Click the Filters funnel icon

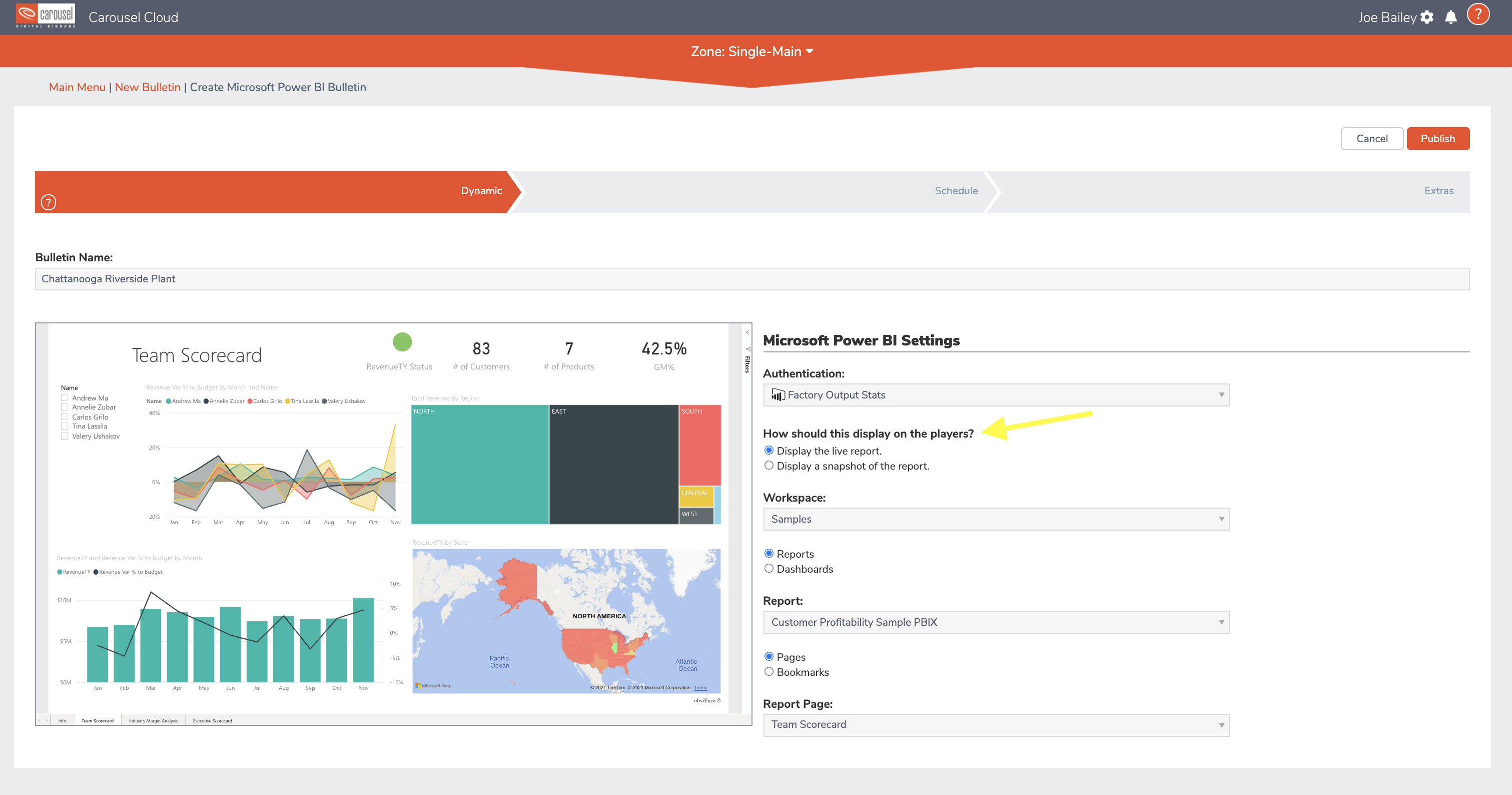tap(748, 349)
